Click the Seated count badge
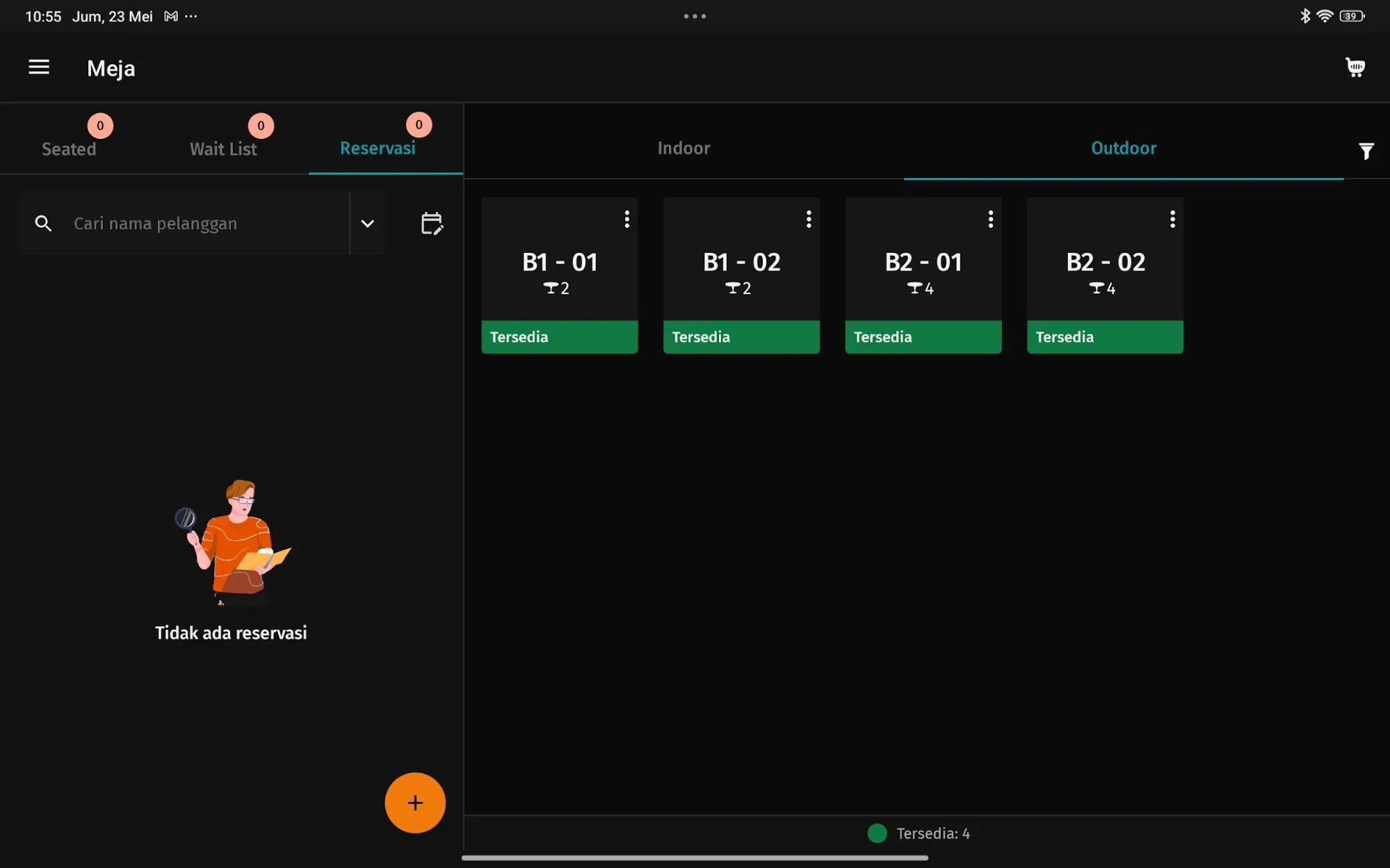 click(x=100, y=126)
